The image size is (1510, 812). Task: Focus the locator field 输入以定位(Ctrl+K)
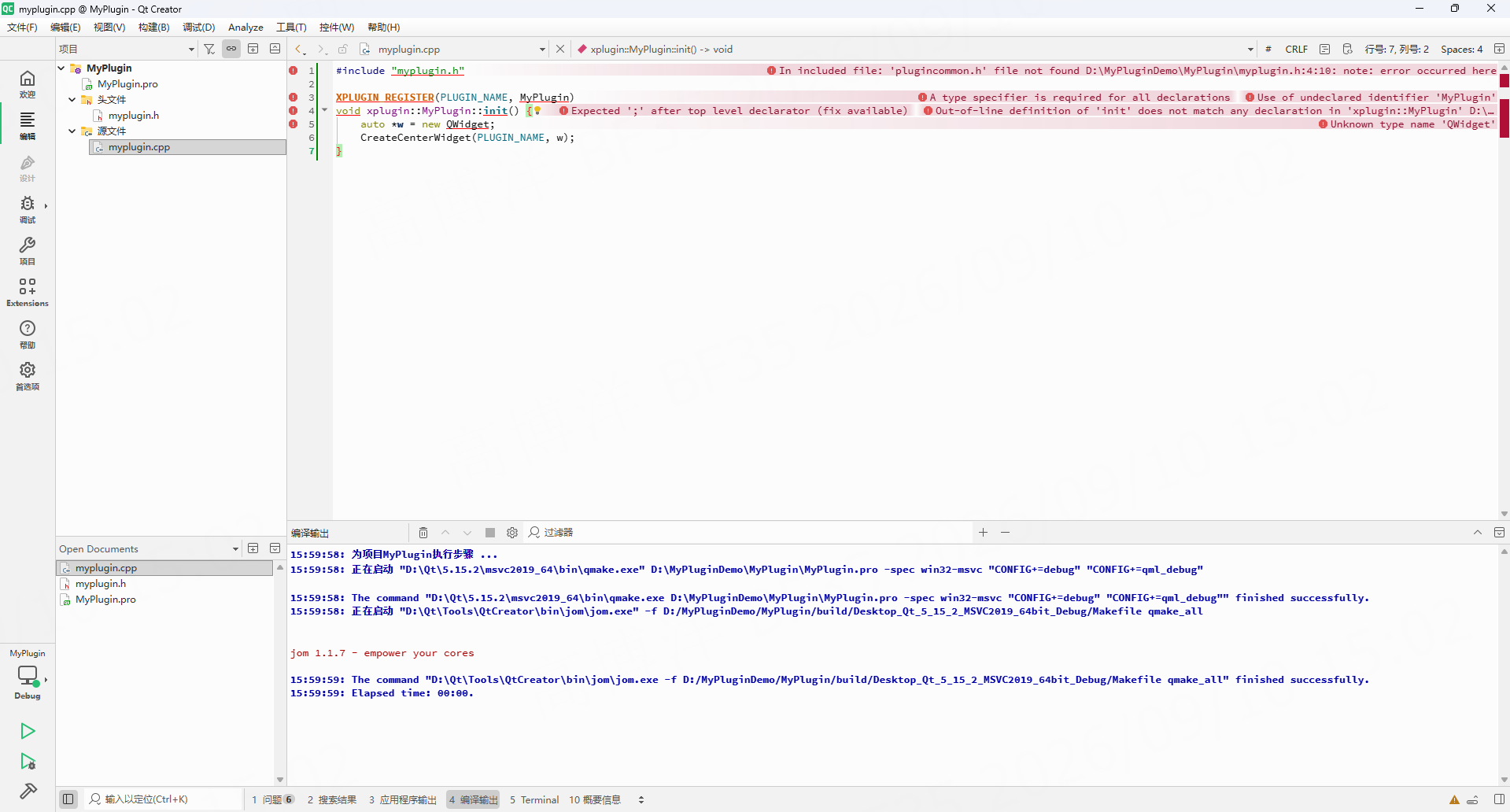163,799
